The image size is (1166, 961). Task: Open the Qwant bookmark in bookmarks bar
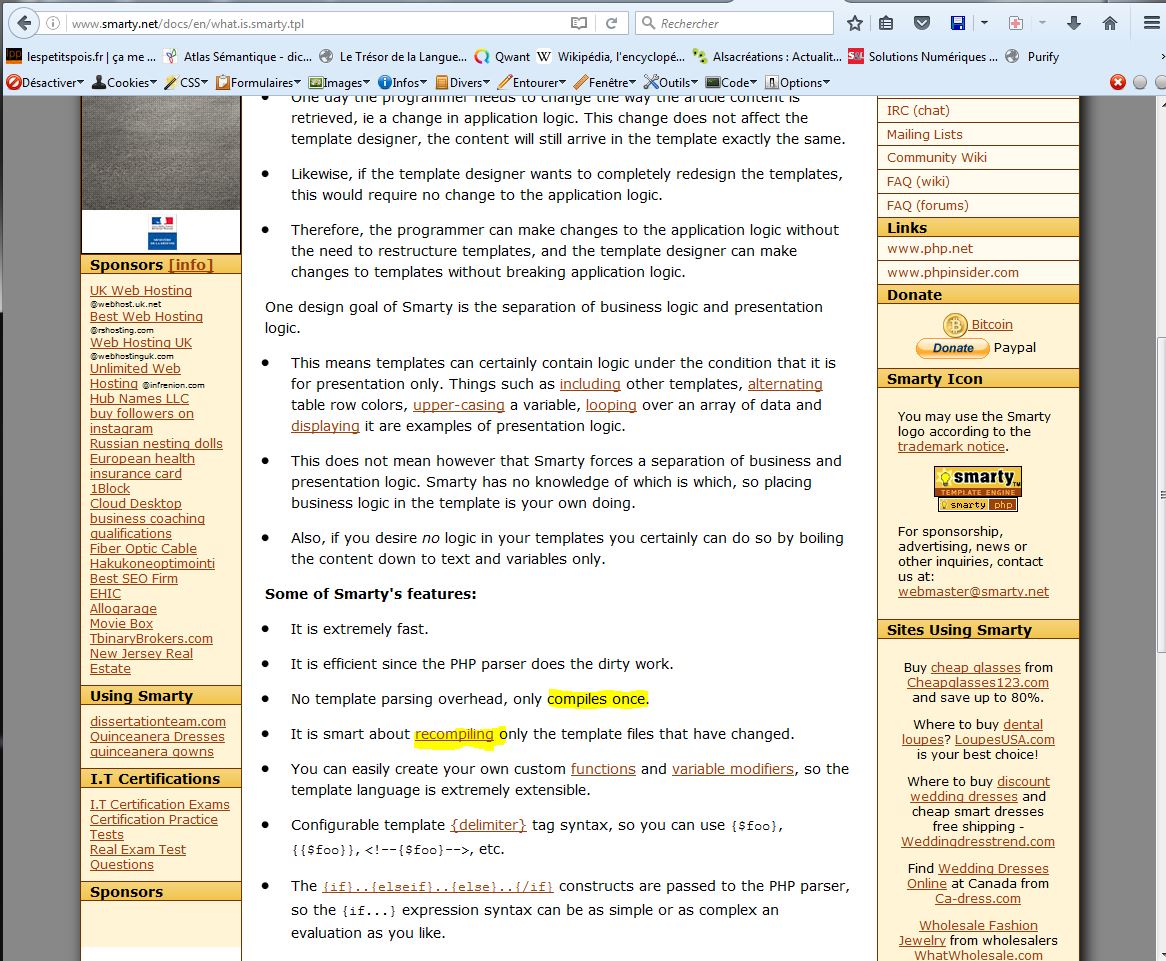pos(503,57)
